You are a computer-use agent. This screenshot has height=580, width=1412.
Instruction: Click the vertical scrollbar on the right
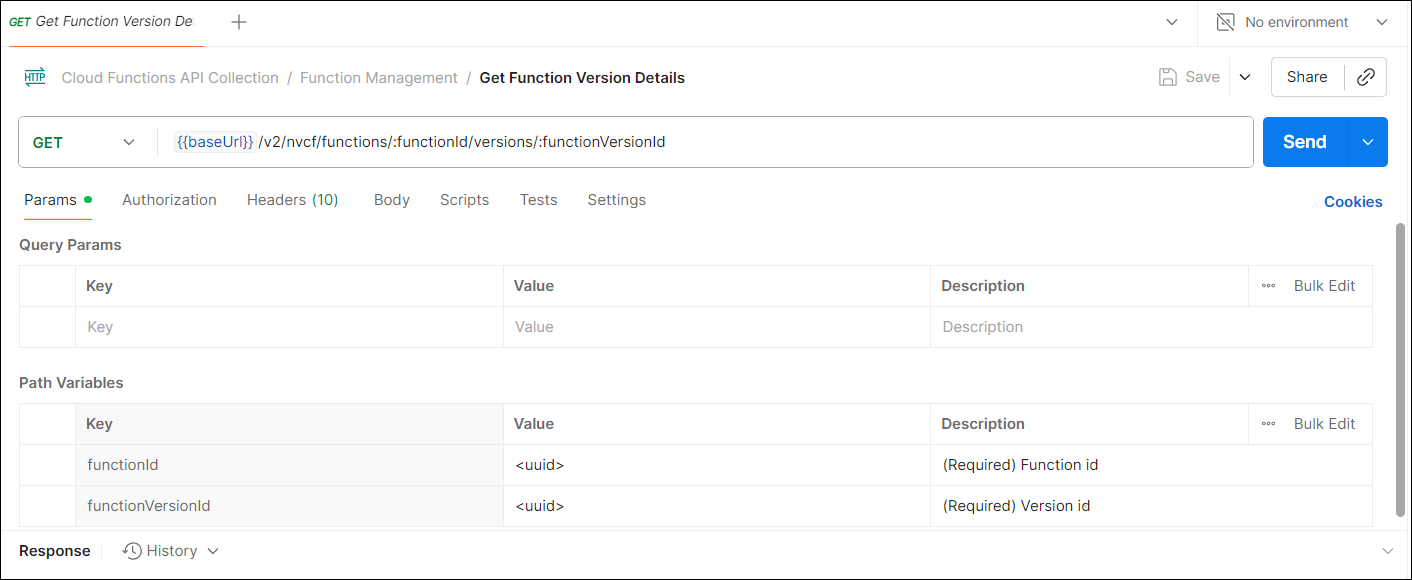tap(1400, 370)
